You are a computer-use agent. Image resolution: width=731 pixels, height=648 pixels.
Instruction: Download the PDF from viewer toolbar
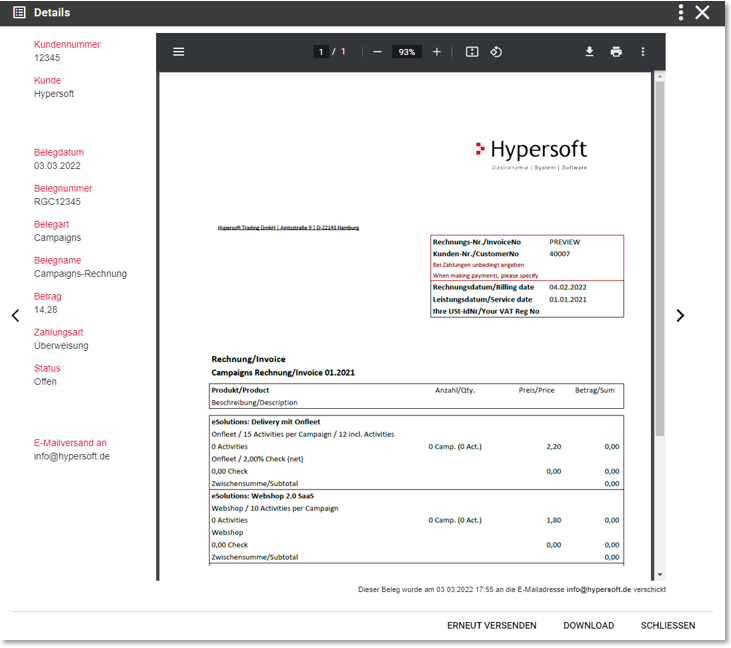point(589,52)
